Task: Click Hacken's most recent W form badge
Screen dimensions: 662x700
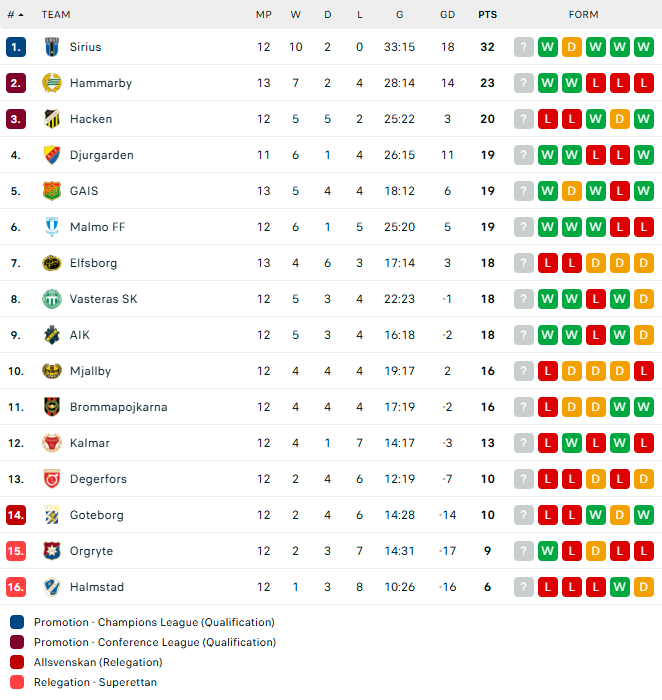Action: (643, 119)
